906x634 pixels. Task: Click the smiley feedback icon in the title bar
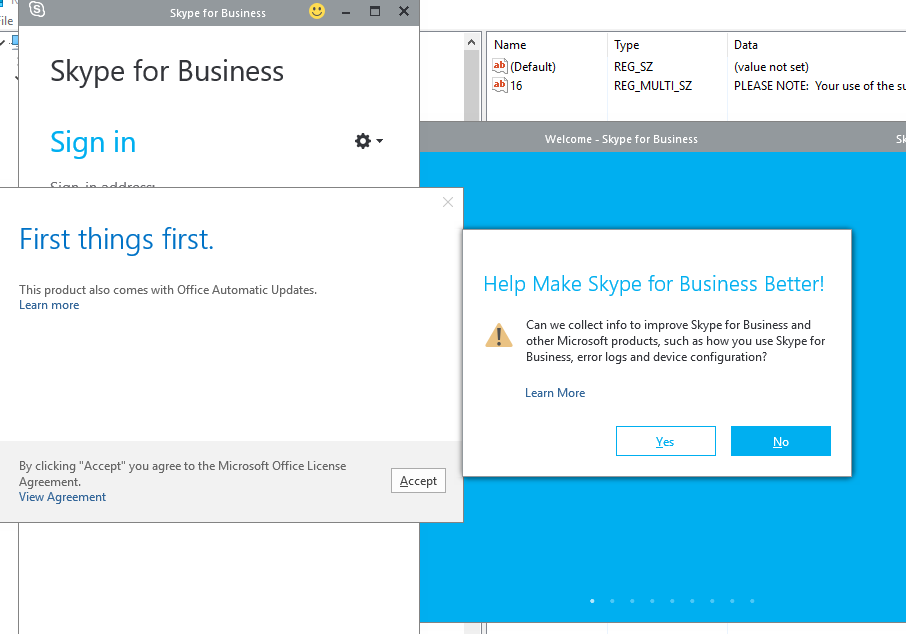click(316, 12)
